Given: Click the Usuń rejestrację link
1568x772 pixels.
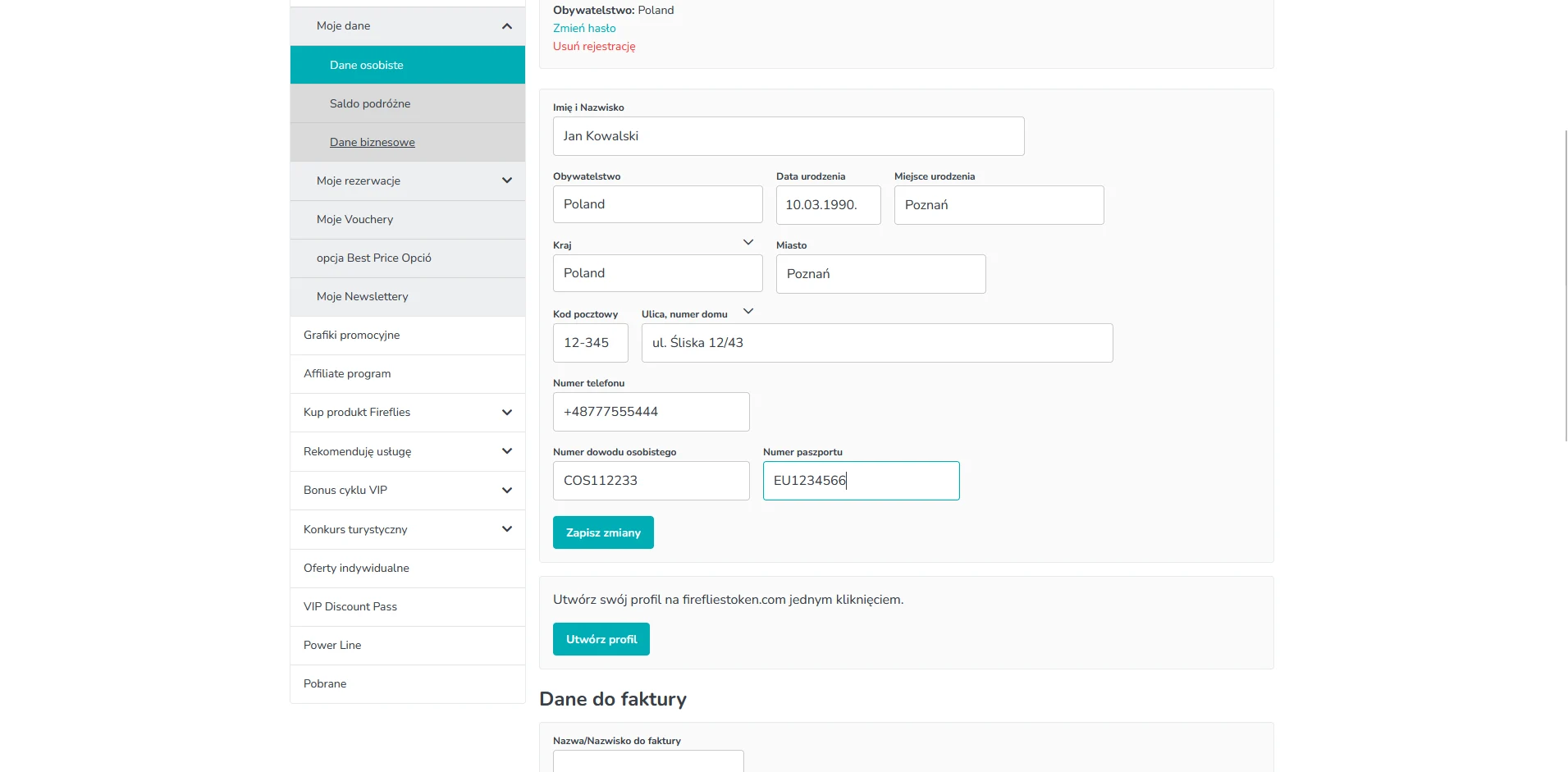Looking at the screenshot, I should pyautogui.click(x=593, y=46).
